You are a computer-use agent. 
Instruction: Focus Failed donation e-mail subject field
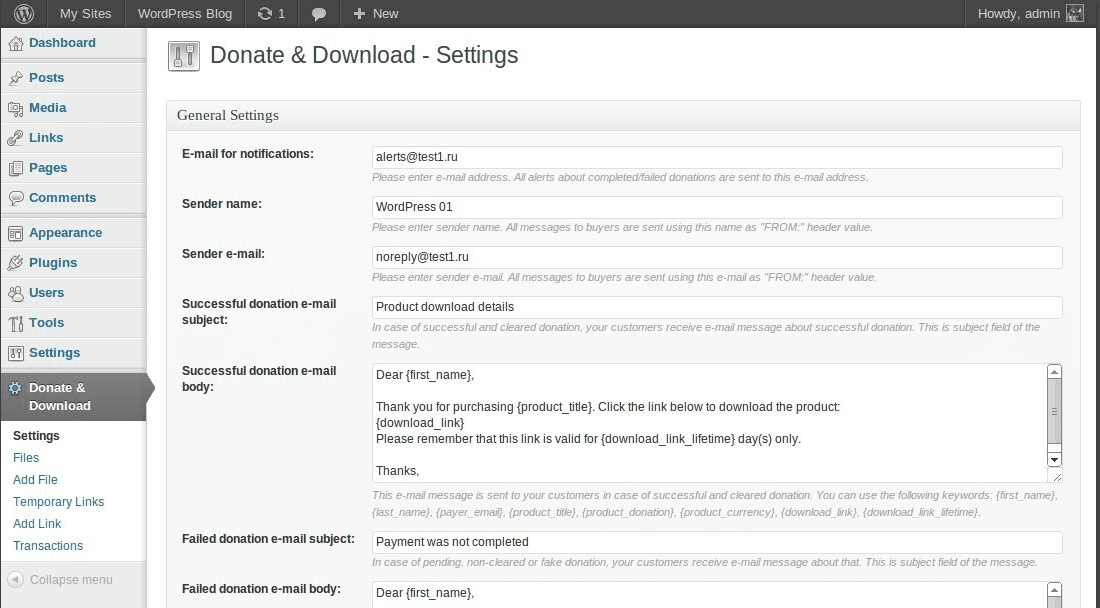(x=717, y=542)
